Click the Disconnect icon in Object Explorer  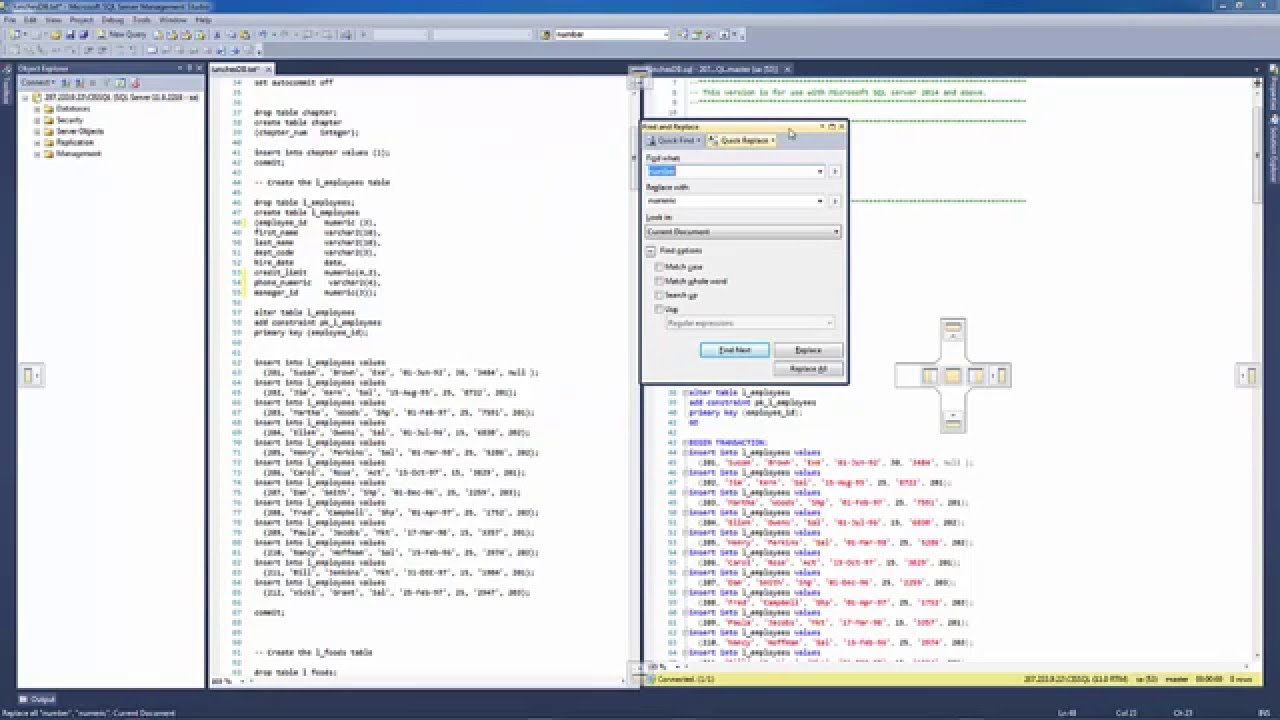79,82
